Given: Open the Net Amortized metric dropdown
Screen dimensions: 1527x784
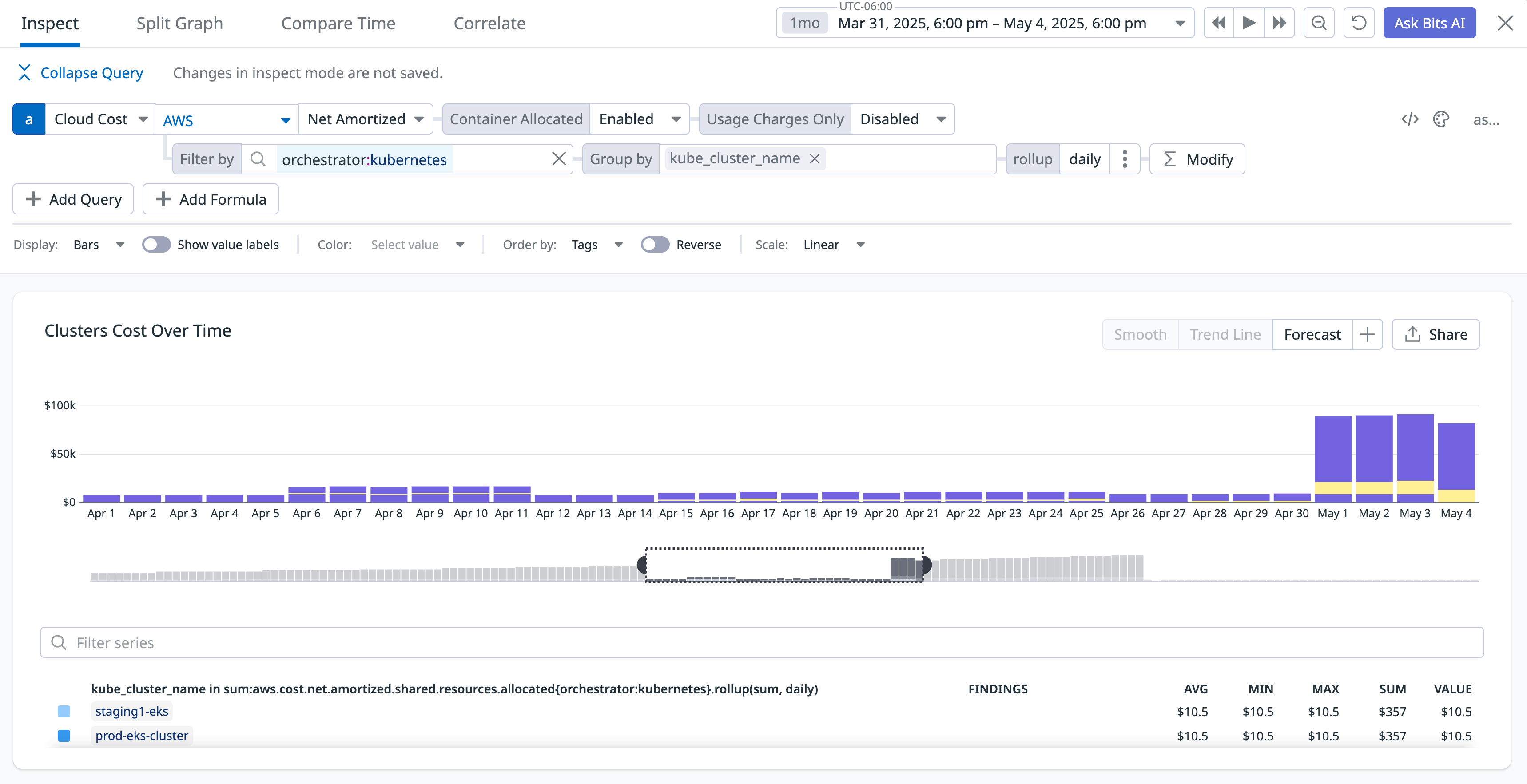Looking at the screenshot, I should tap(365, 119).
